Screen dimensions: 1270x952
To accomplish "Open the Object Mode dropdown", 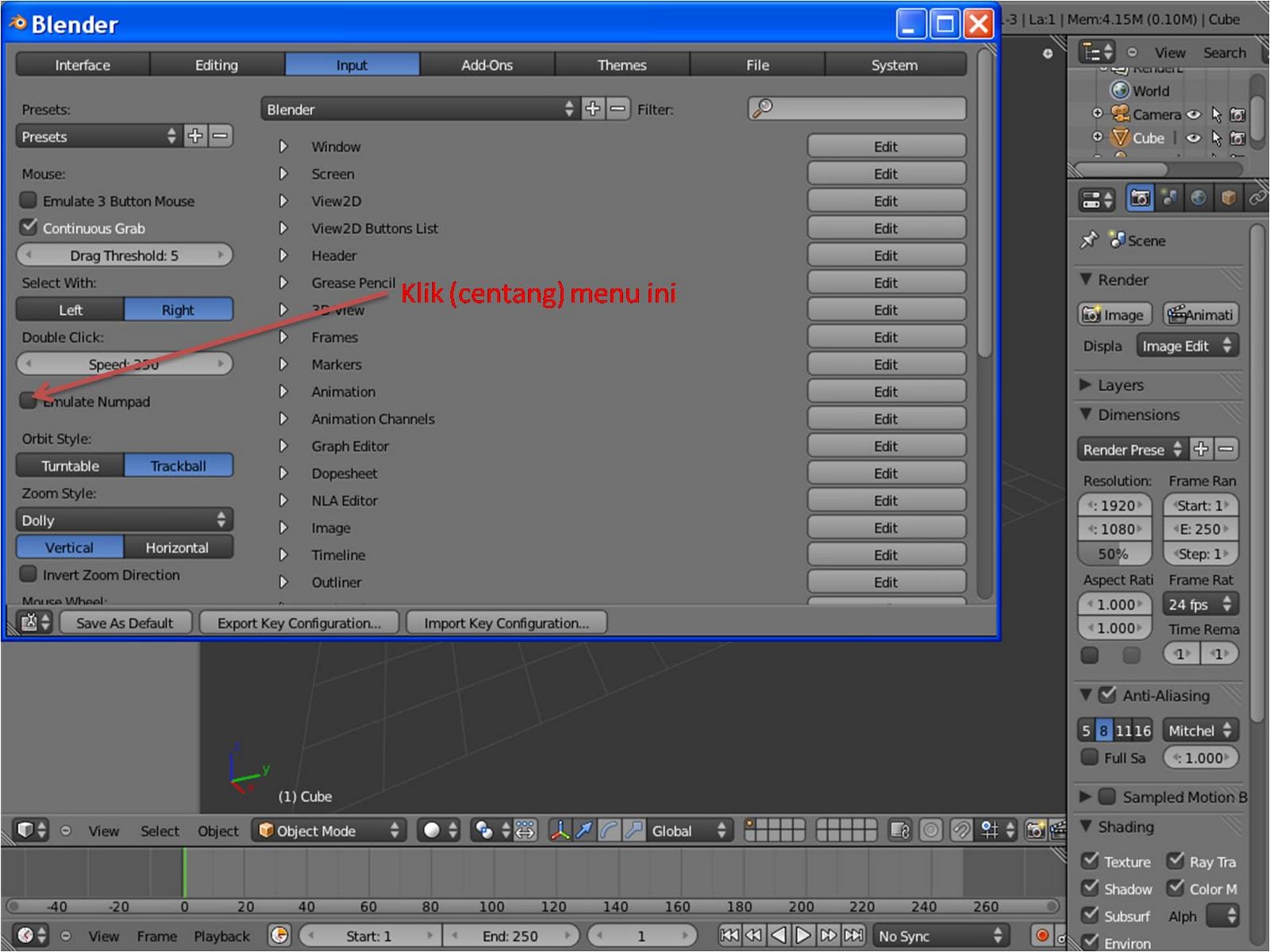I will tap(329, 831).
